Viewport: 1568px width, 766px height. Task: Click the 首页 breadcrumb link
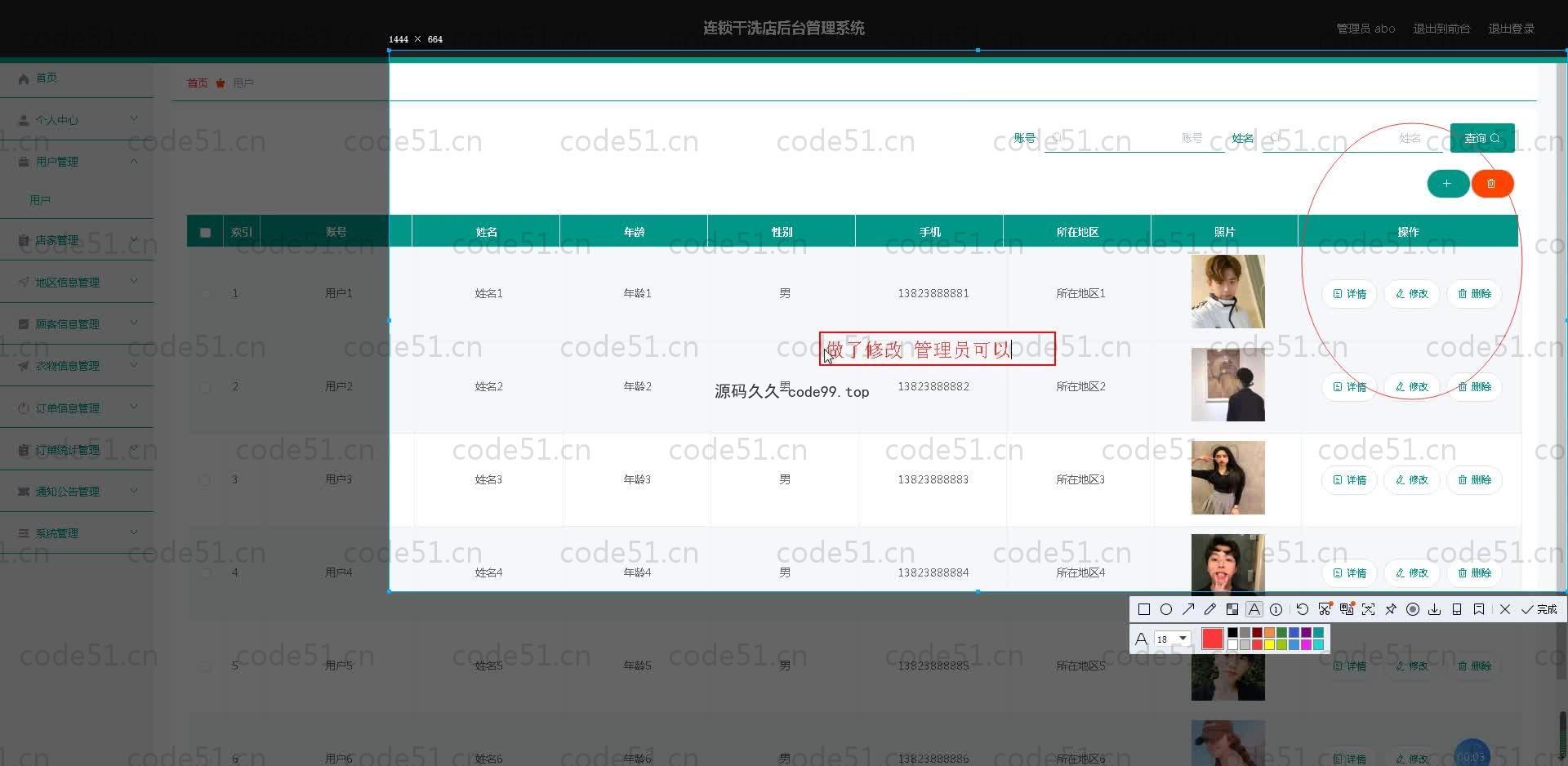coord(198,83)
